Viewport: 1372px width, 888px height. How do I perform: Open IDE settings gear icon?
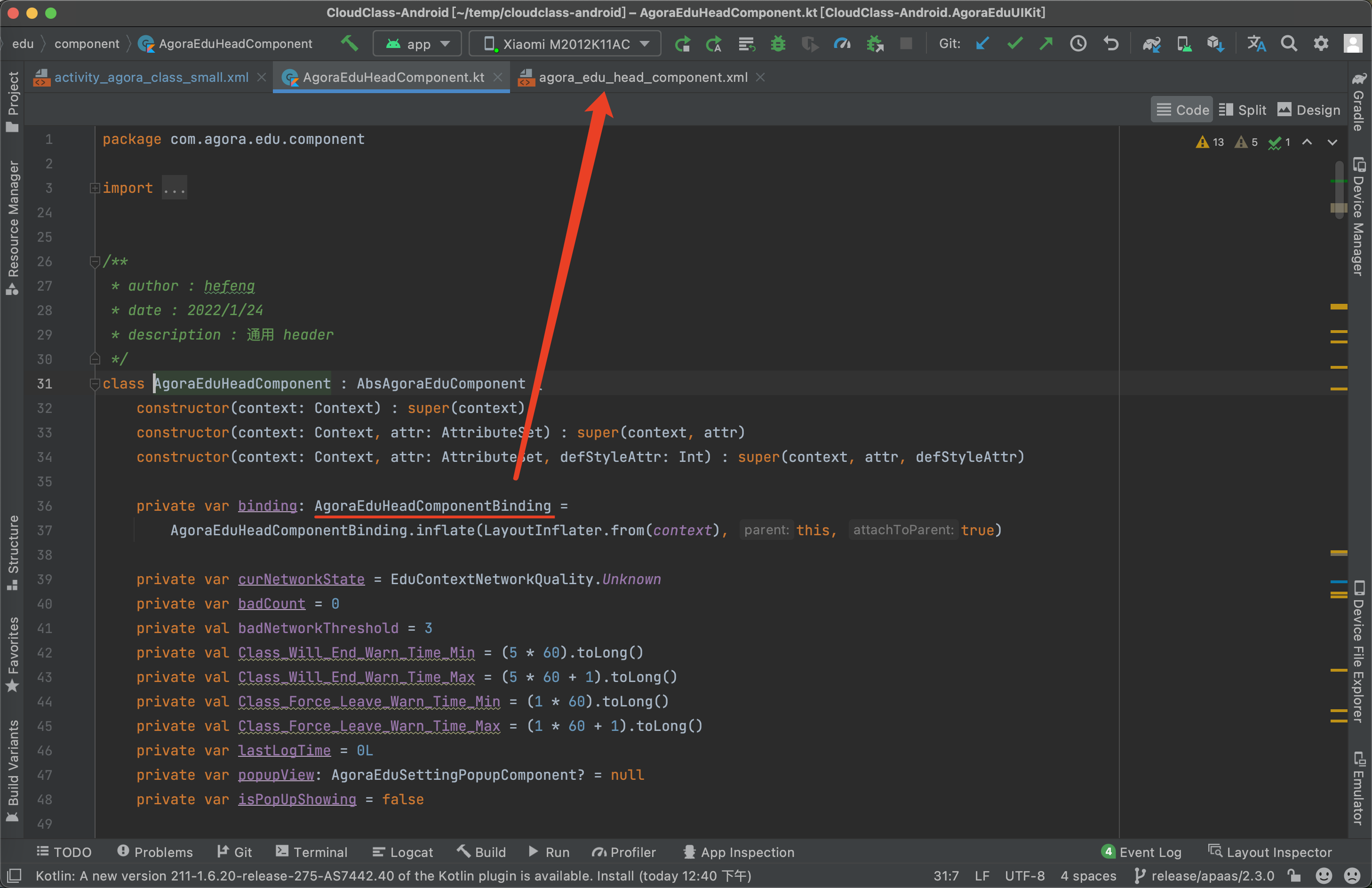[x=1321, y=44]
